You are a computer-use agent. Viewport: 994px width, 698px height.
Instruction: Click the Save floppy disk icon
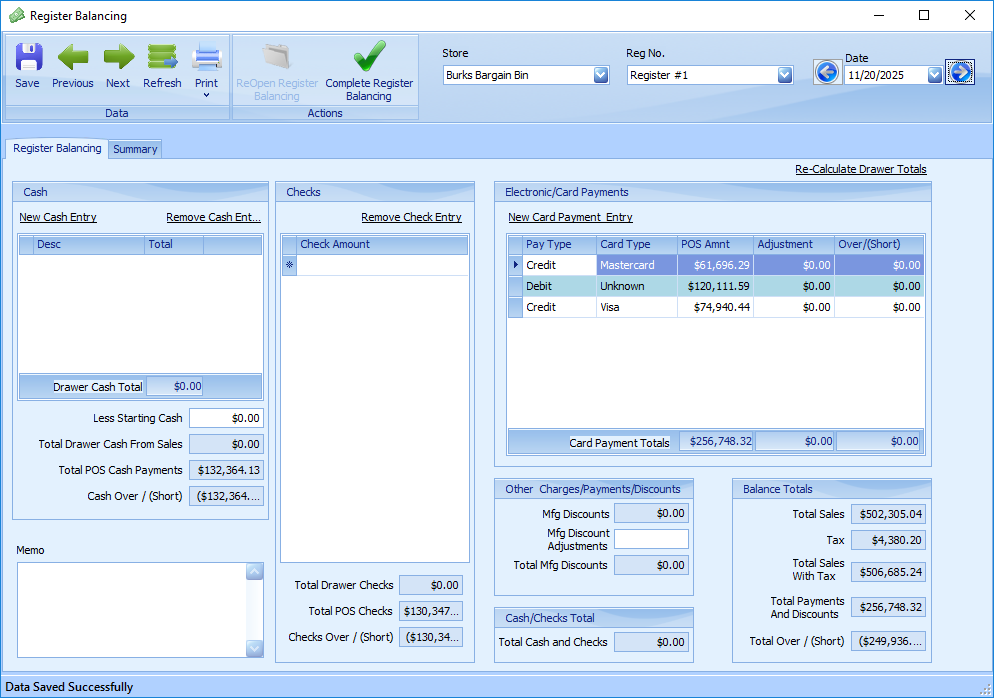pyautogui.click(x=28, y=58)
